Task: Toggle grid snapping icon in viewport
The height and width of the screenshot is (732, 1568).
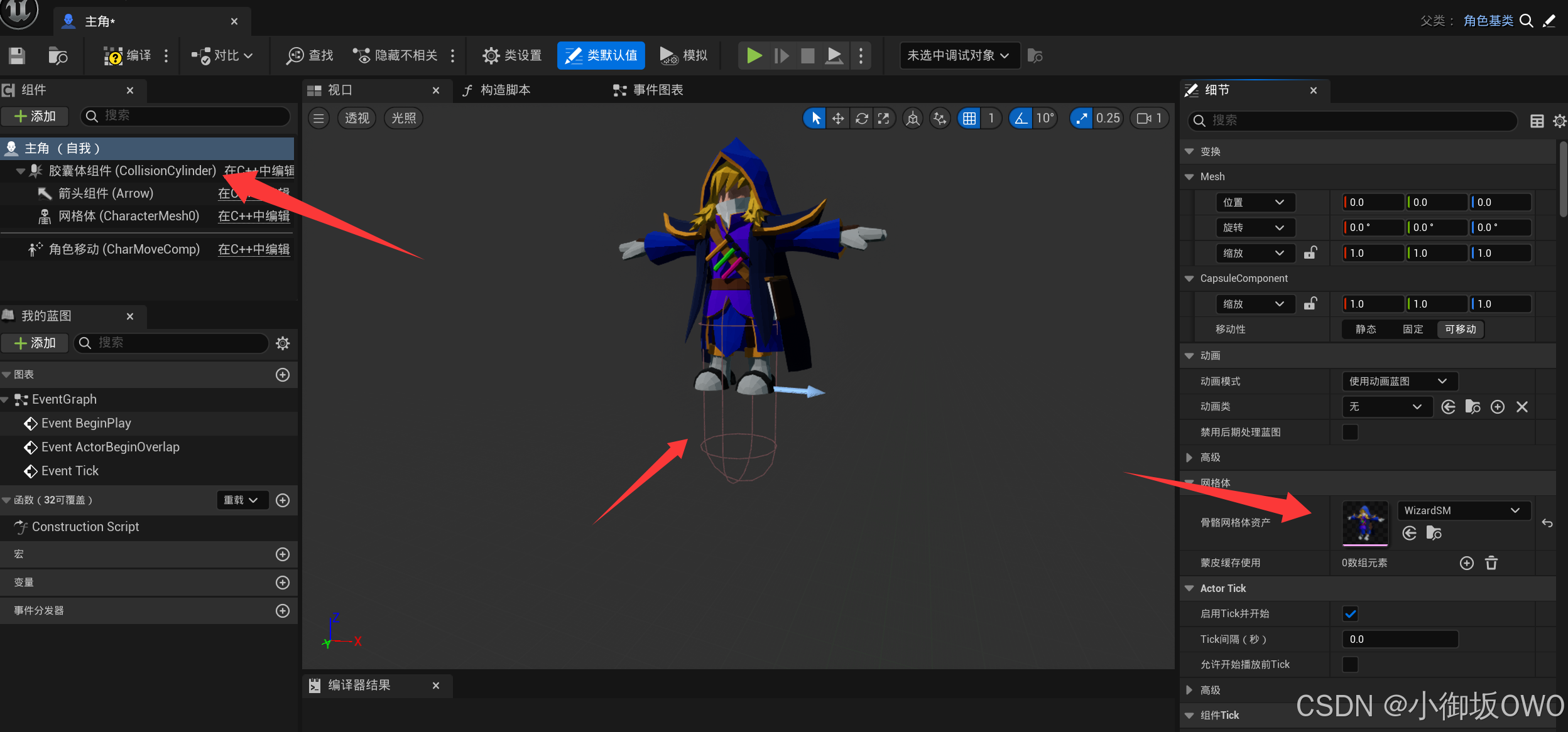Action: [969, 118]
